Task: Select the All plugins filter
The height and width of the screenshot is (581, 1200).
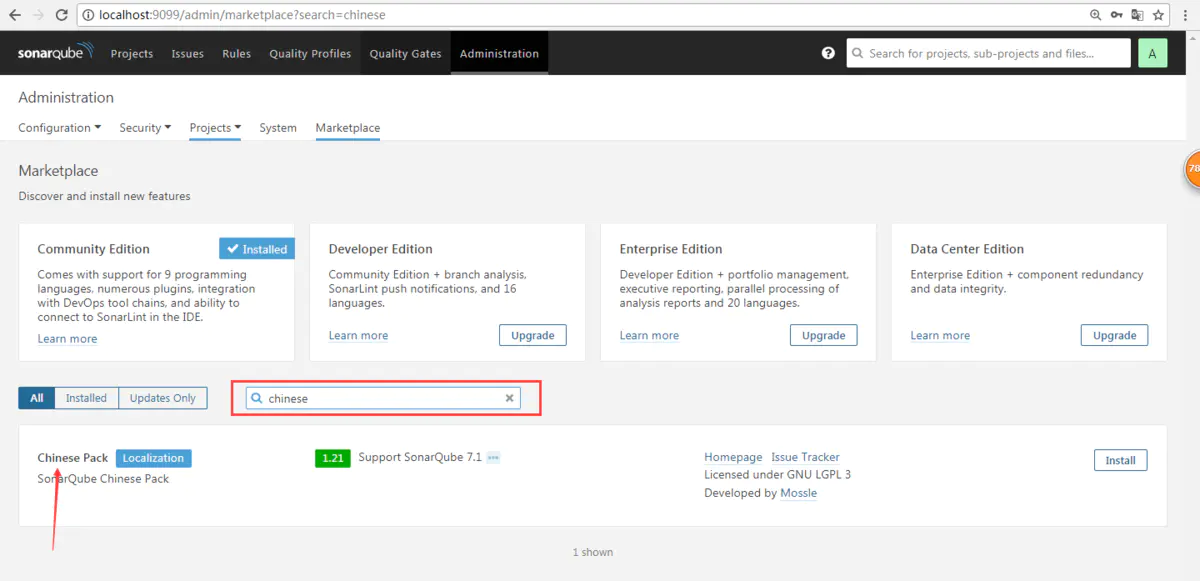Action: 36,398
